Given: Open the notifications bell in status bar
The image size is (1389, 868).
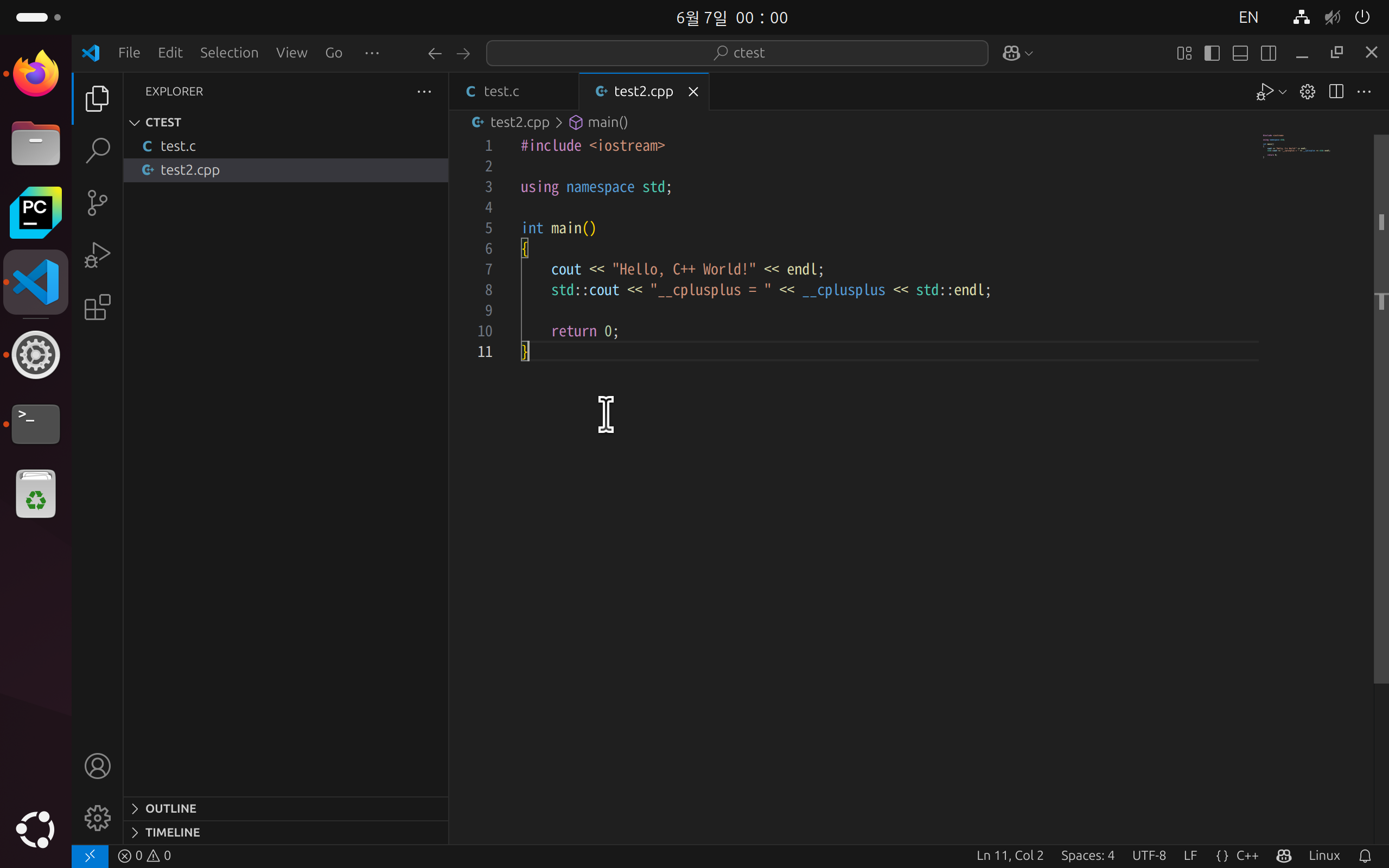Looking at the screenshot, I should (1365, 856).
